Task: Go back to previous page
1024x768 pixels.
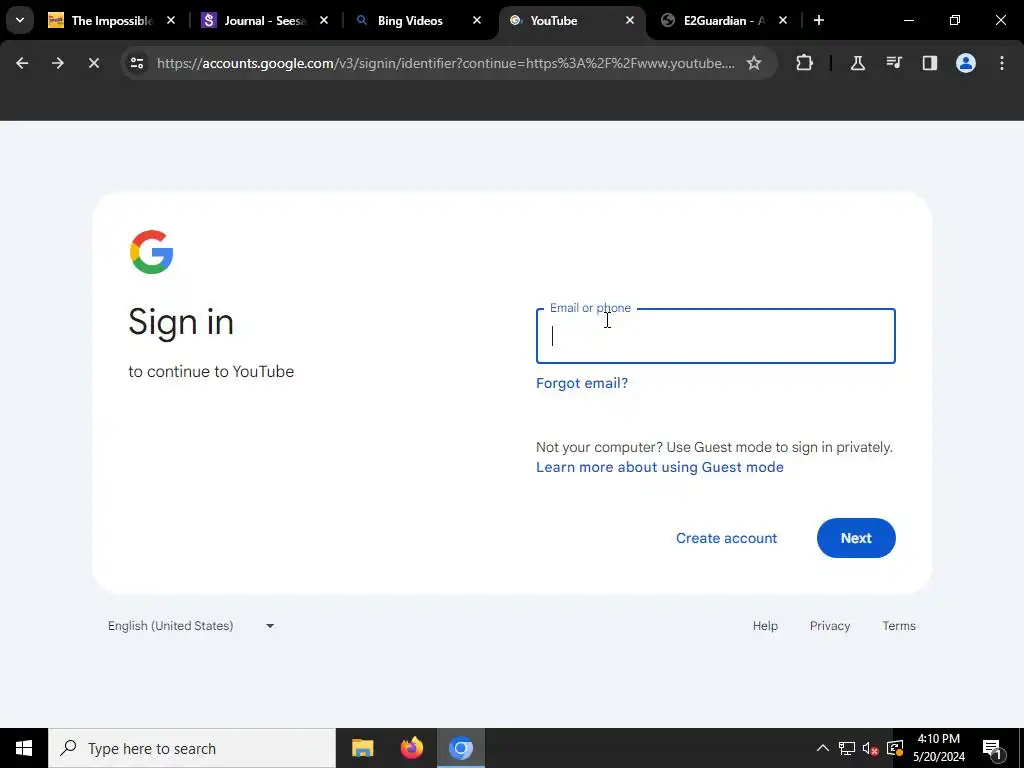Action: tap(22, 63)
